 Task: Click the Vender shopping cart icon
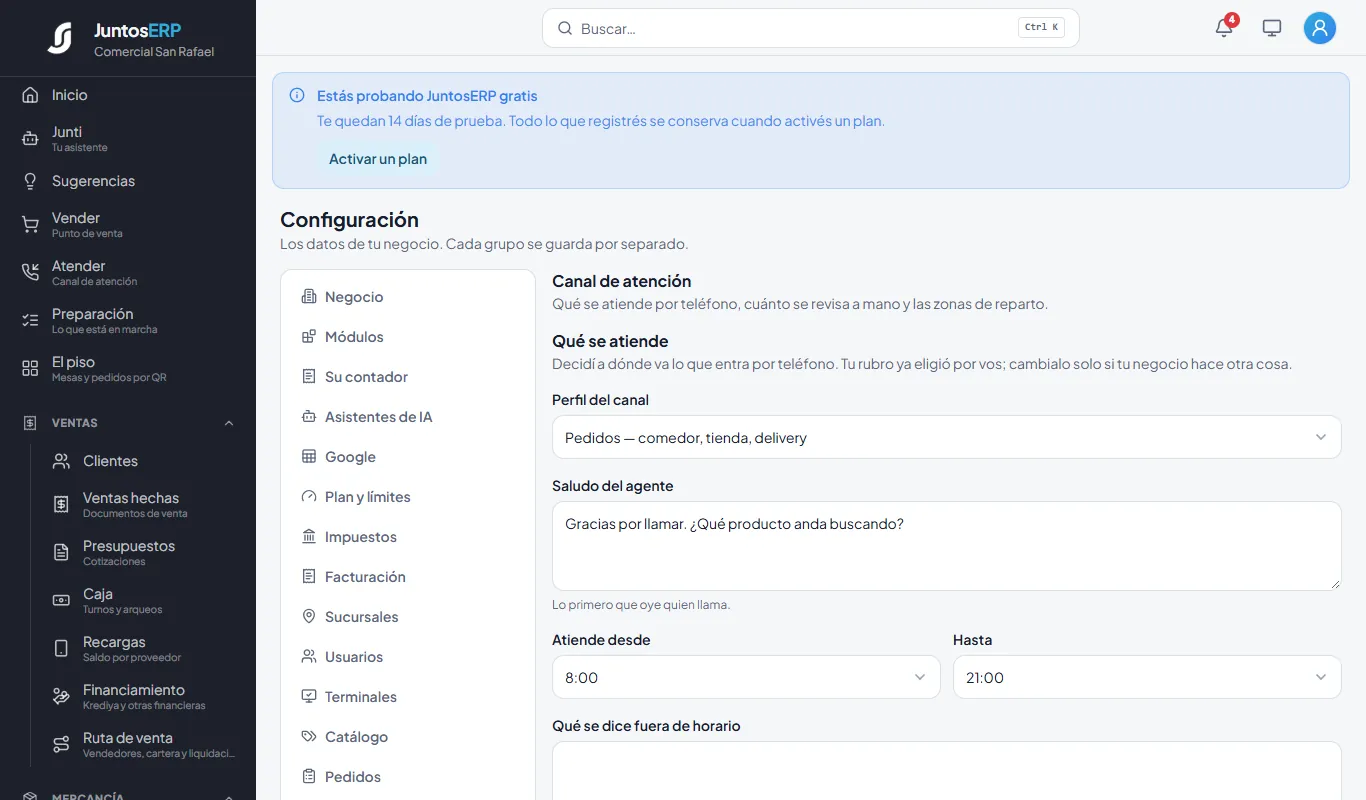(x=30, y=225)
